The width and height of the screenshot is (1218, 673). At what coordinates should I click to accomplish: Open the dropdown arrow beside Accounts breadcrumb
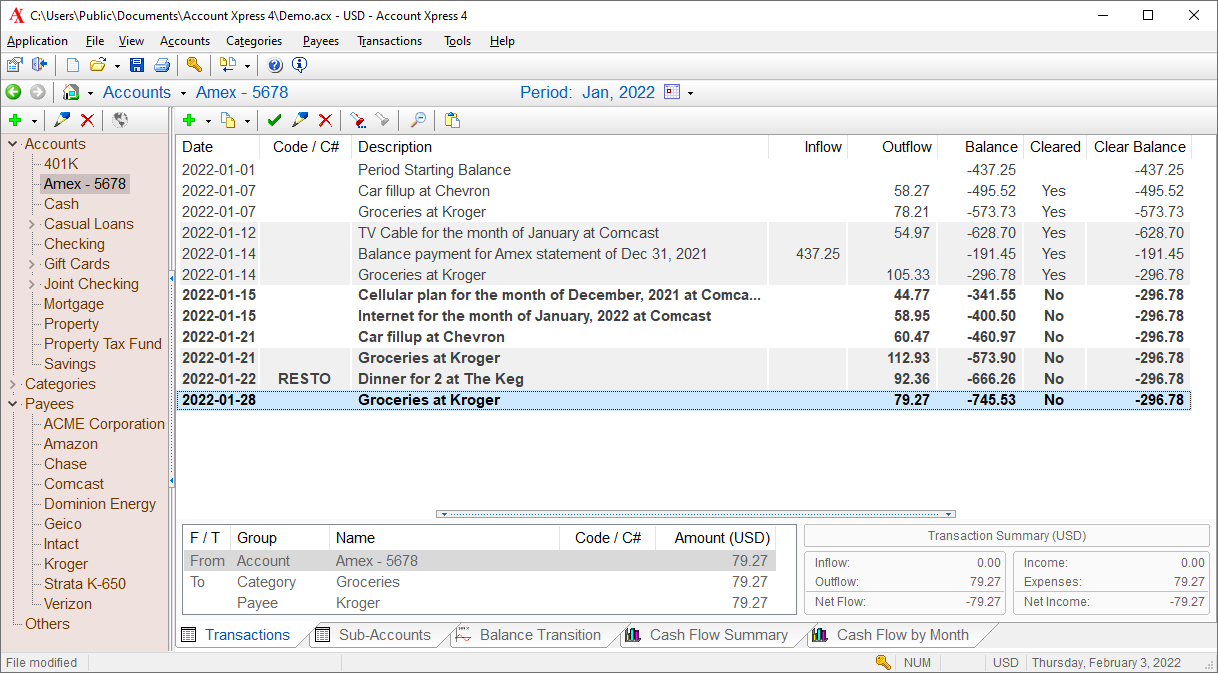183,93
